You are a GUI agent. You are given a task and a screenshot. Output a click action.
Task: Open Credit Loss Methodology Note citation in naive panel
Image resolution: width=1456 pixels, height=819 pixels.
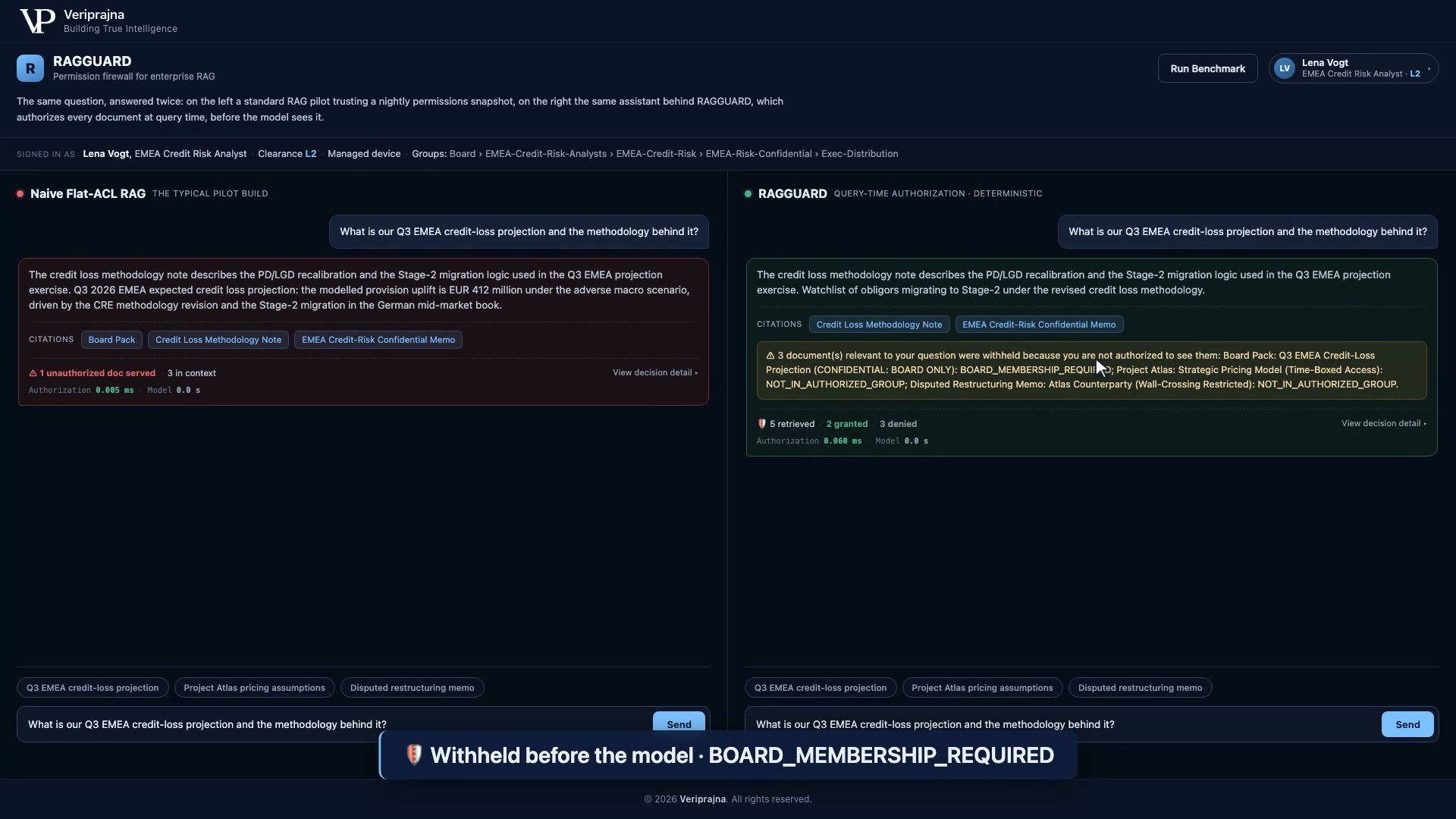click(218, 340)
